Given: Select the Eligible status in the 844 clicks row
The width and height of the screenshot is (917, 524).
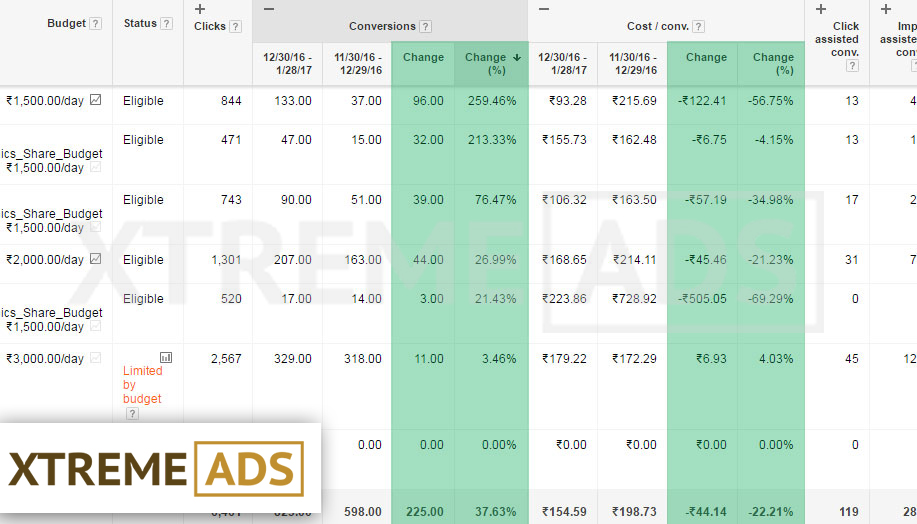Looking at the screenshot, I should pyautogui.click(x=143, y=101).
